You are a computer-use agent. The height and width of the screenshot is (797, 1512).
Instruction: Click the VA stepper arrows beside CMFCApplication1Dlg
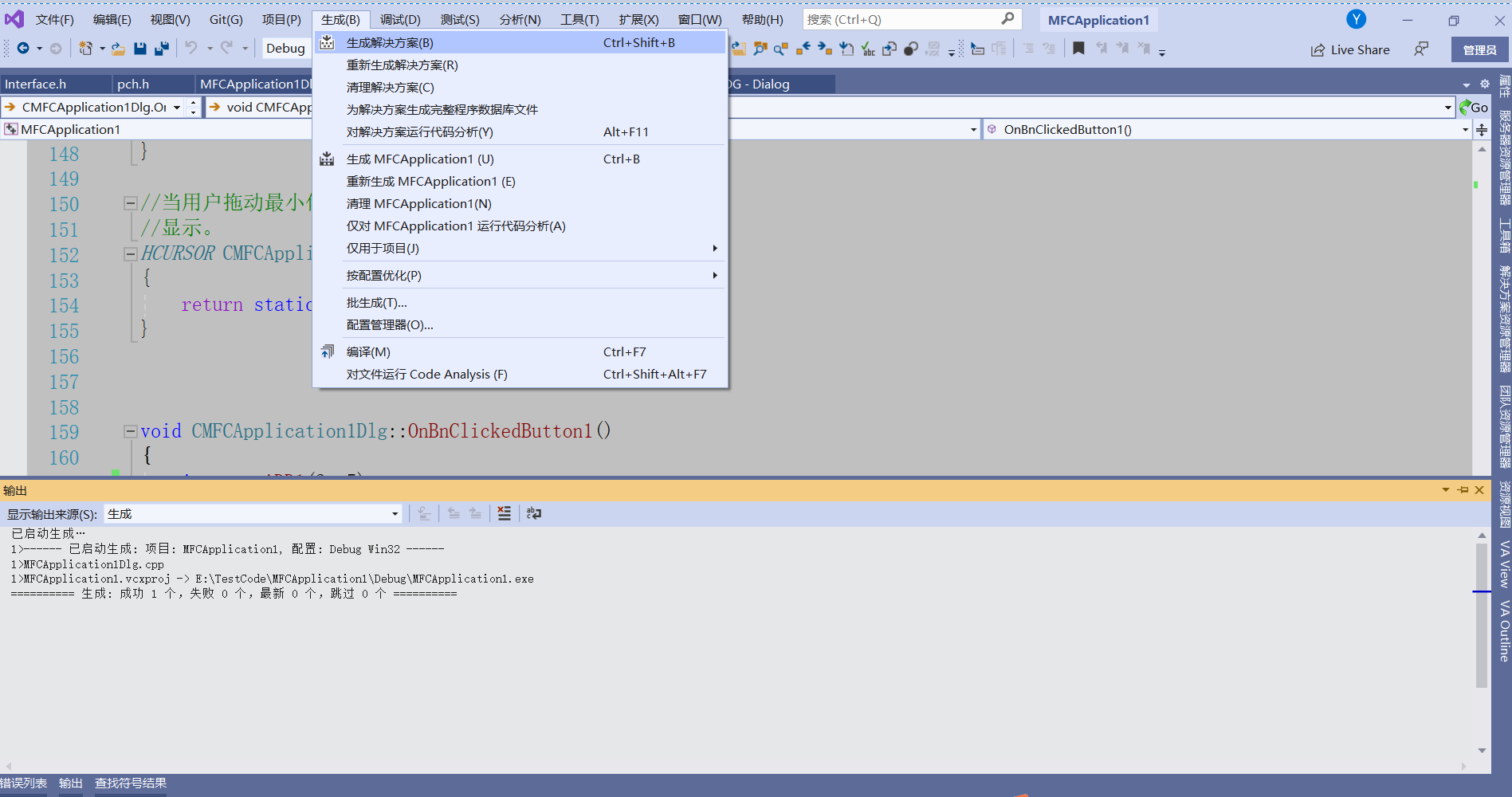coord(194,107)
